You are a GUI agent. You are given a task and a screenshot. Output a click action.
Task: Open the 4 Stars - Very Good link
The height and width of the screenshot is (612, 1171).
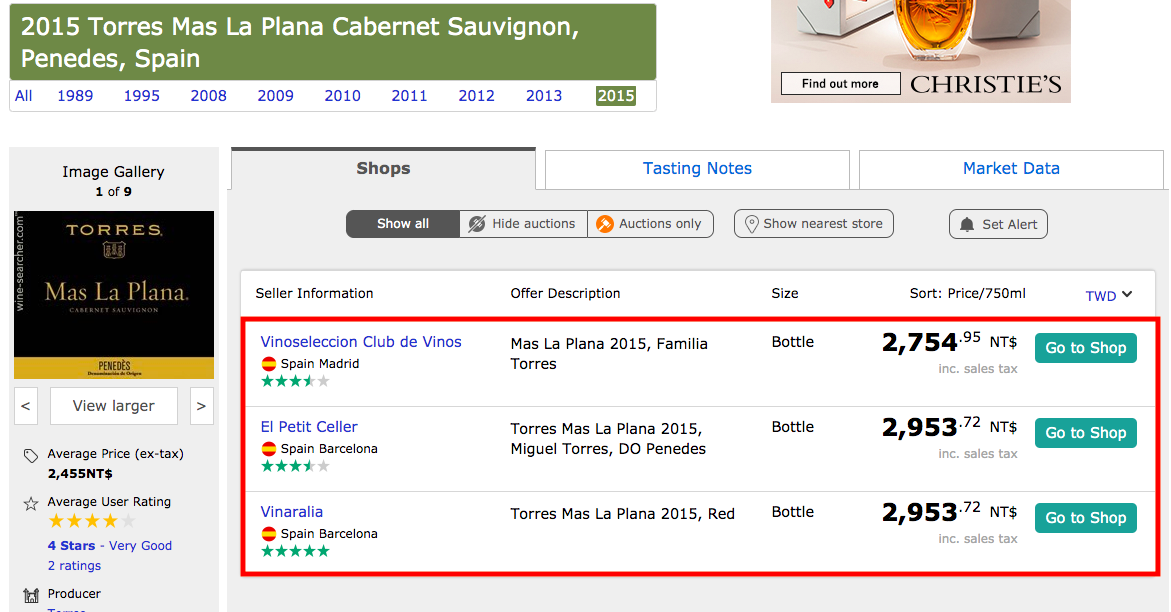[110, 546]
